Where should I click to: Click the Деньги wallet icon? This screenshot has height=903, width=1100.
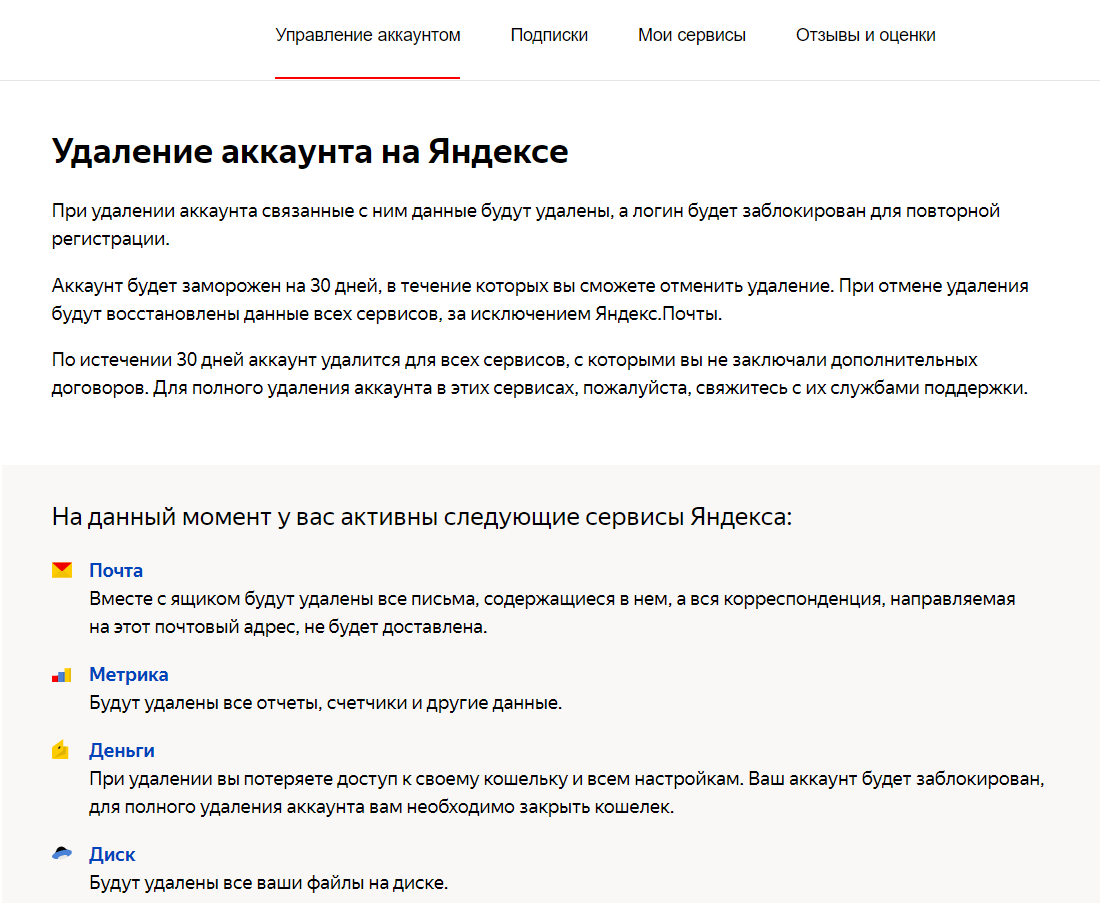(61, 750)
